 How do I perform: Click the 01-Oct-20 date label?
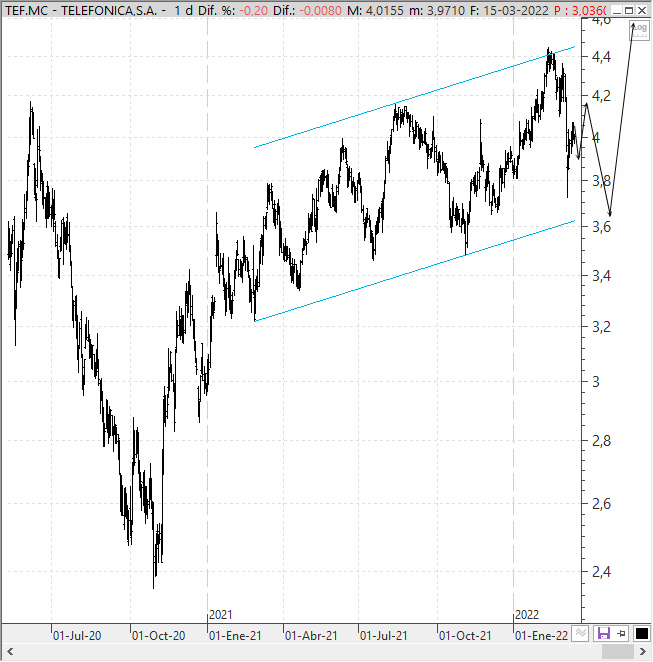tap(158, 635)
